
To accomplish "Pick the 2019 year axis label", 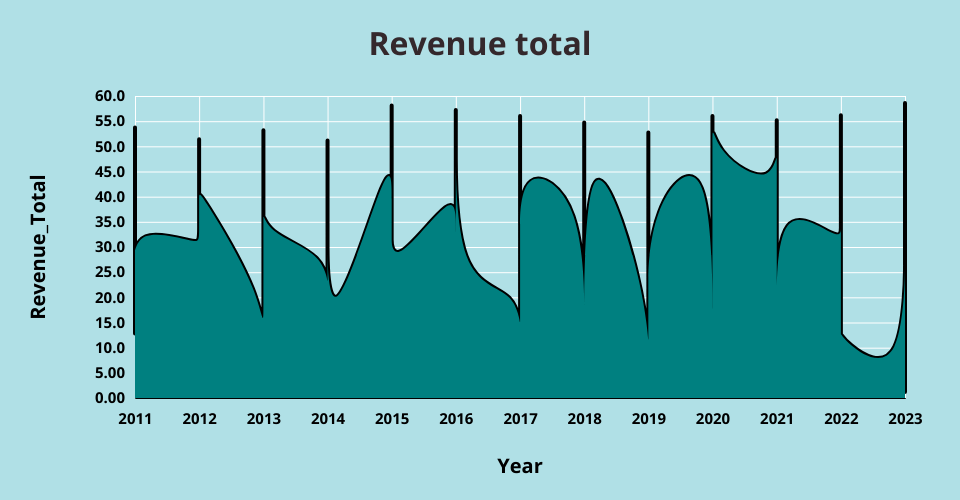I will pyautogui.click(x=648, y=419).
